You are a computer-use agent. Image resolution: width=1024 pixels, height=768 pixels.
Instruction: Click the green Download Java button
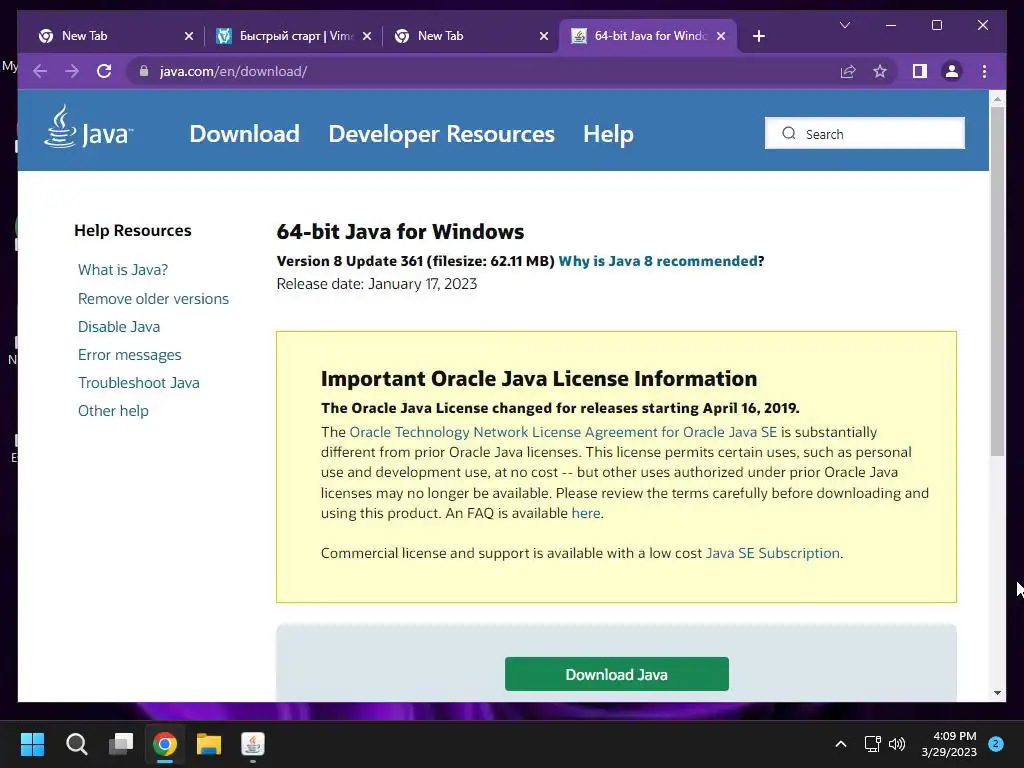[616, 674]
